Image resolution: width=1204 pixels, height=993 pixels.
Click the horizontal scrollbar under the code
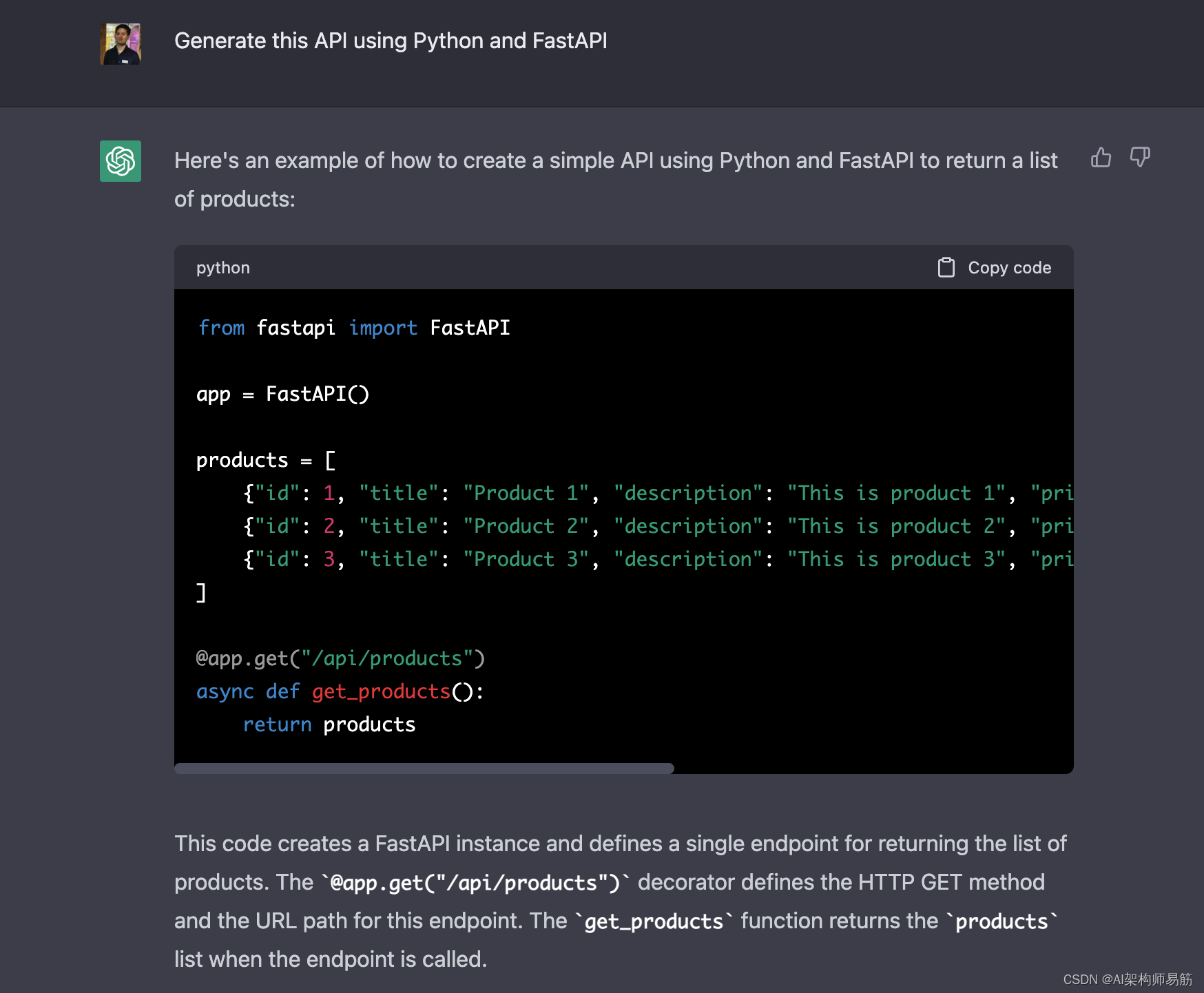[424, 769]
